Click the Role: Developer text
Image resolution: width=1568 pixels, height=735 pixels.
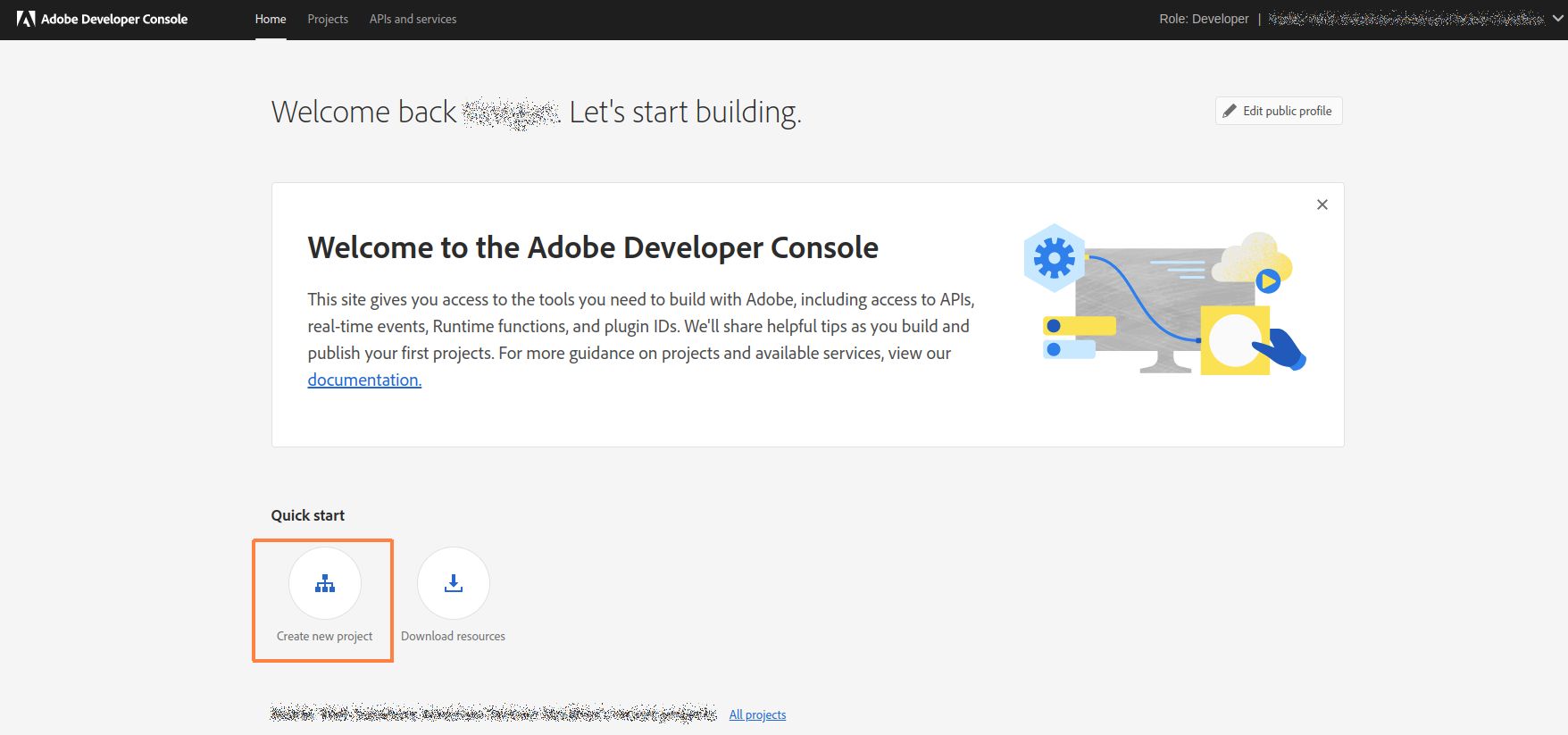[1204, 19]
